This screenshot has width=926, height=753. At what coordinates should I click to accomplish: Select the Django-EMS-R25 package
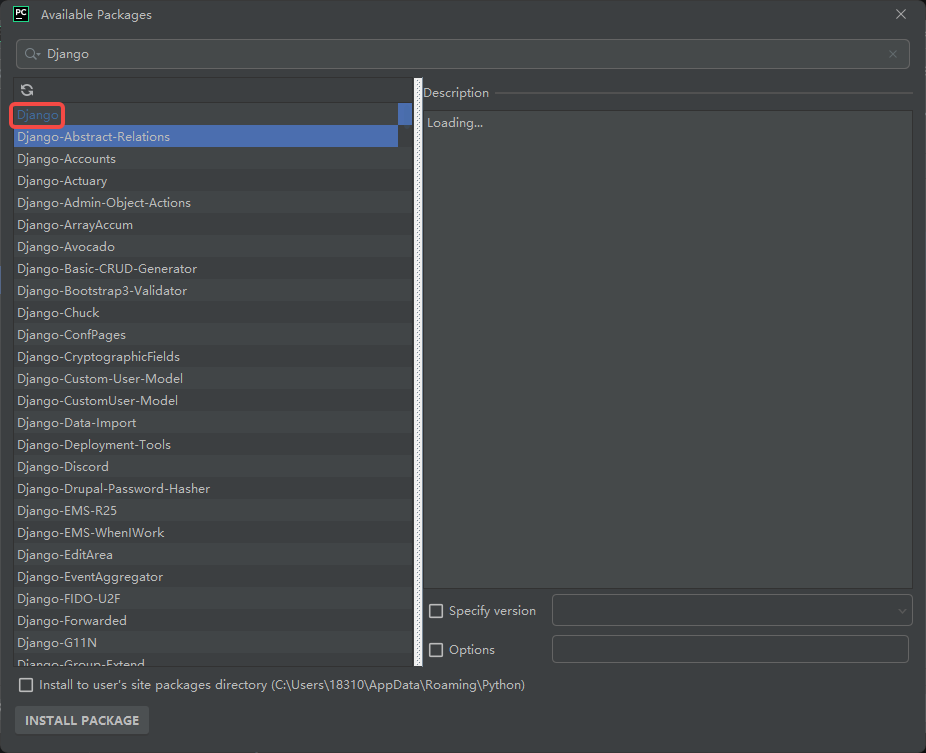pos(213,510)
